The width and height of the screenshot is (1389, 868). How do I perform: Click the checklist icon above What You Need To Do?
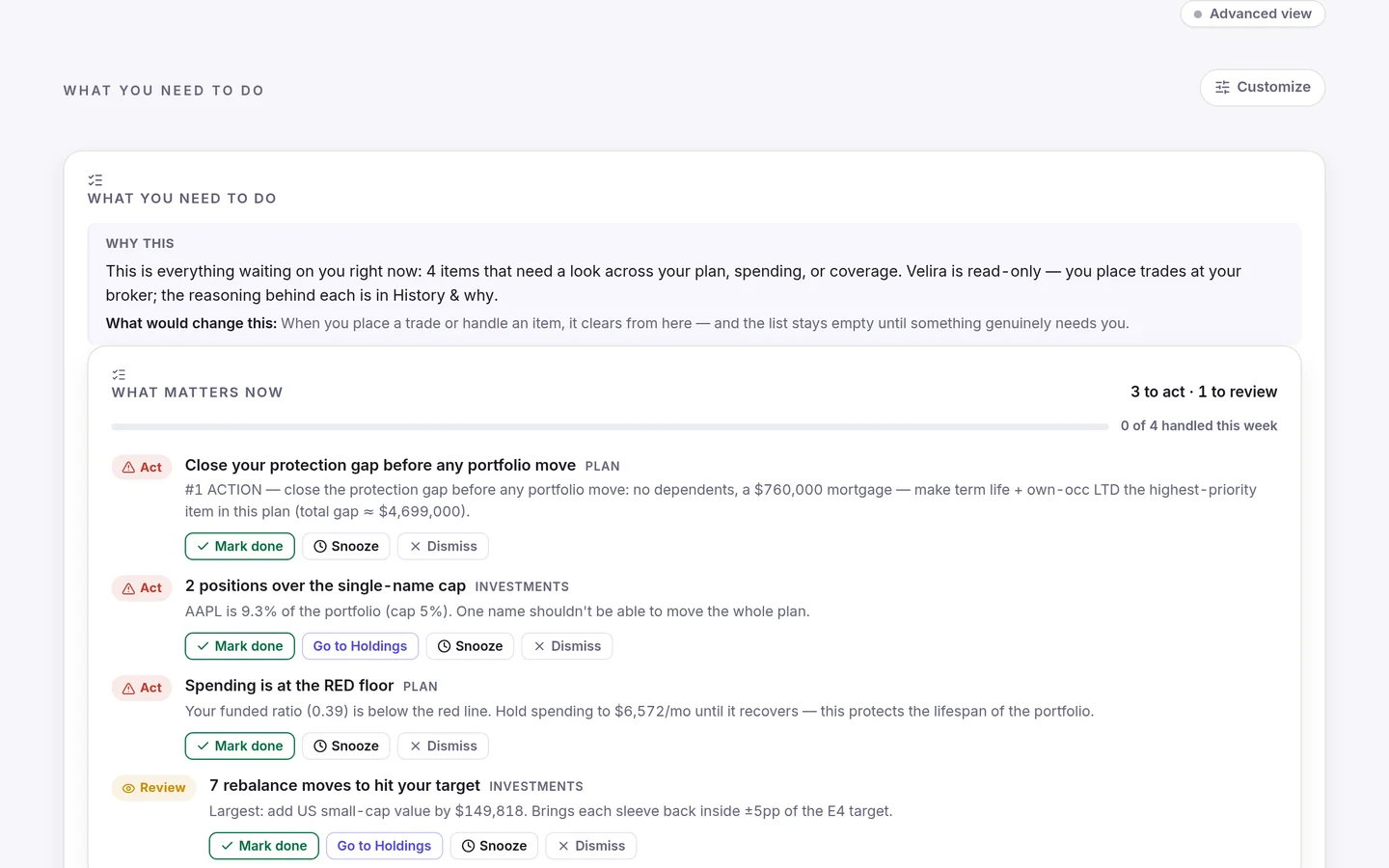coord(95,180)
